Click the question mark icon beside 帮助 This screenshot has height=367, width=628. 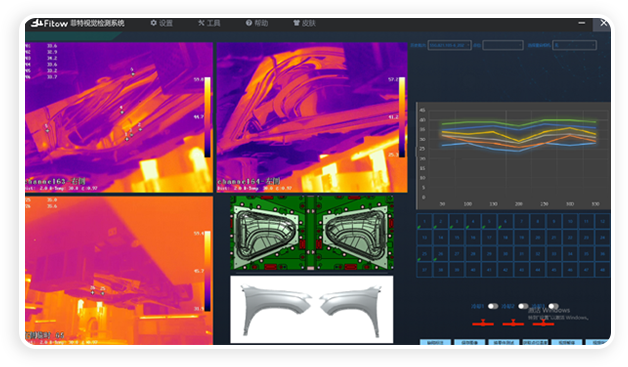point(249,23)
